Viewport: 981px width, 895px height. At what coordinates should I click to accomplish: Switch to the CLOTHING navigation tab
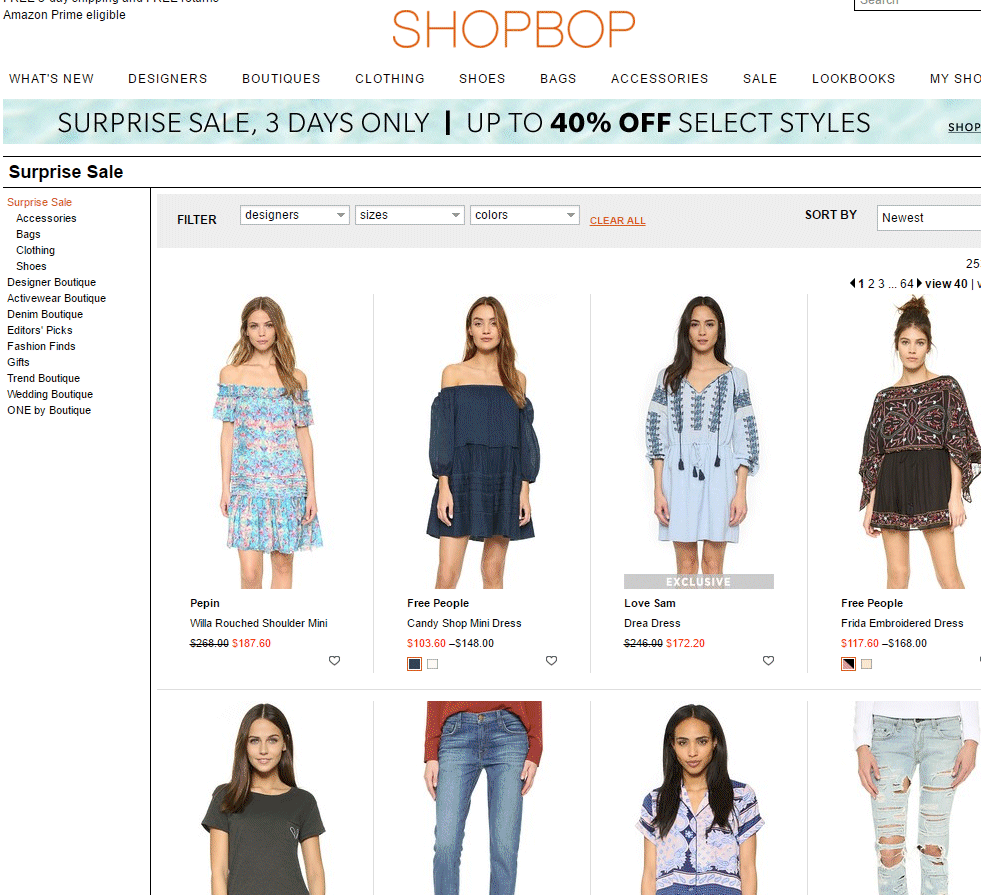(x=389, y=78)
